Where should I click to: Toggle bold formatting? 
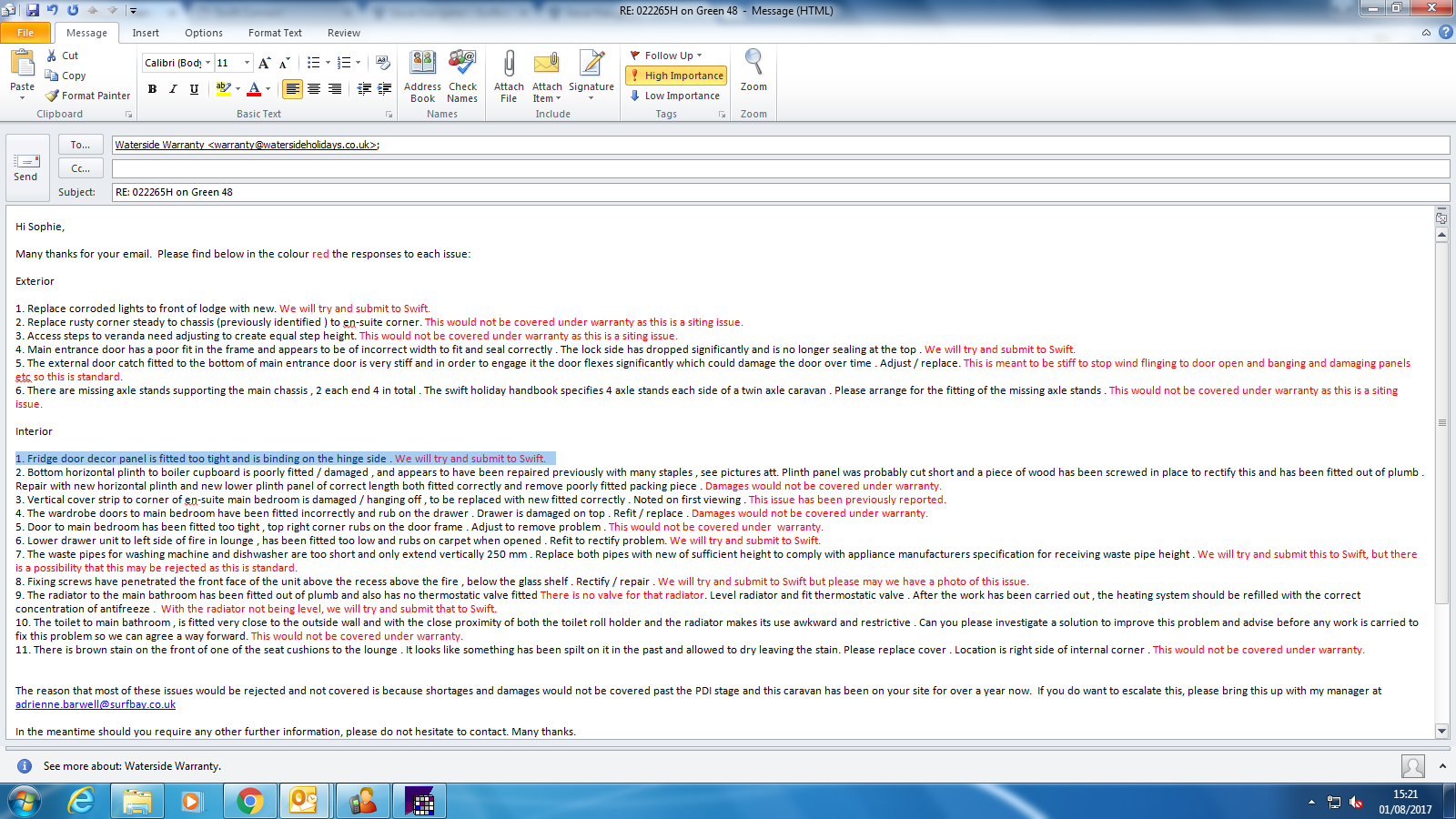pyautogui.click(x=152, y=88)
